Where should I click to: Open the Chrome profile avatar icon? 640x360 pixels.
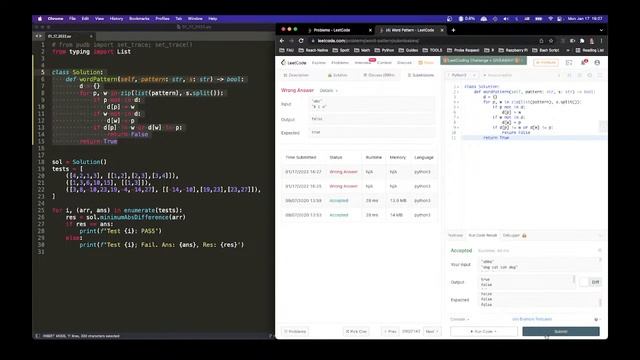[x=591, y=41]
